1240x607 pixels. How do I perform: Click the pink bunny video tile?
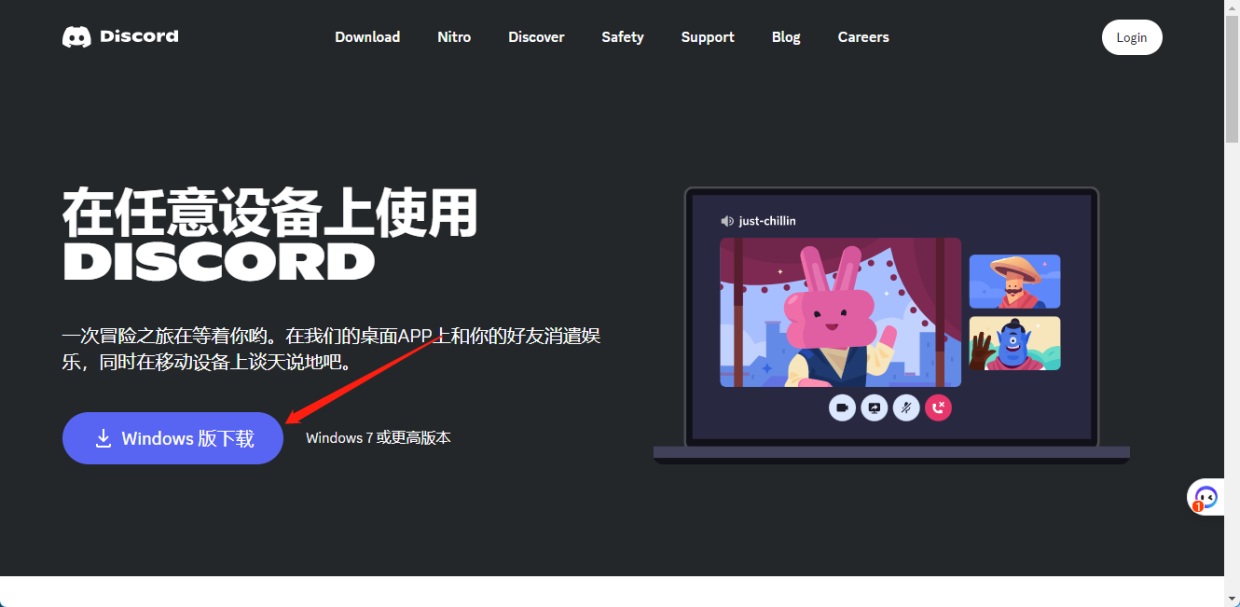pos(840,312)
